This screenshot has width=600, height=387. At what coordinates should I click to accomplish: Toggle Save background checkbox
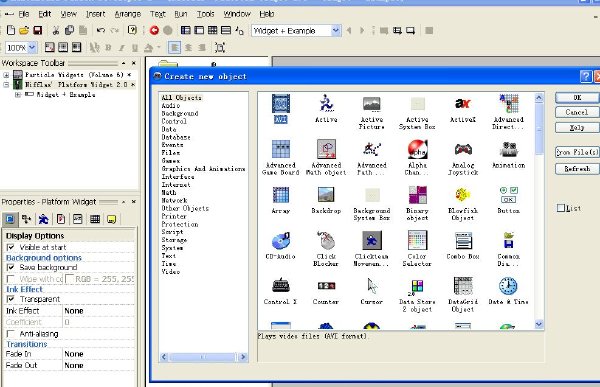(x=11, y=267)
